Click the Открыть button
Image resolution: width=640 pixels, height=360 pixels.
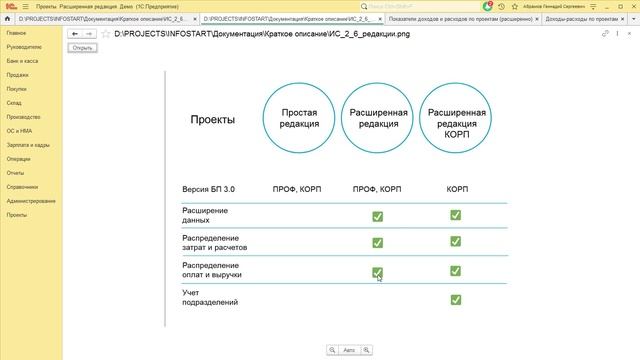(82, 48)
